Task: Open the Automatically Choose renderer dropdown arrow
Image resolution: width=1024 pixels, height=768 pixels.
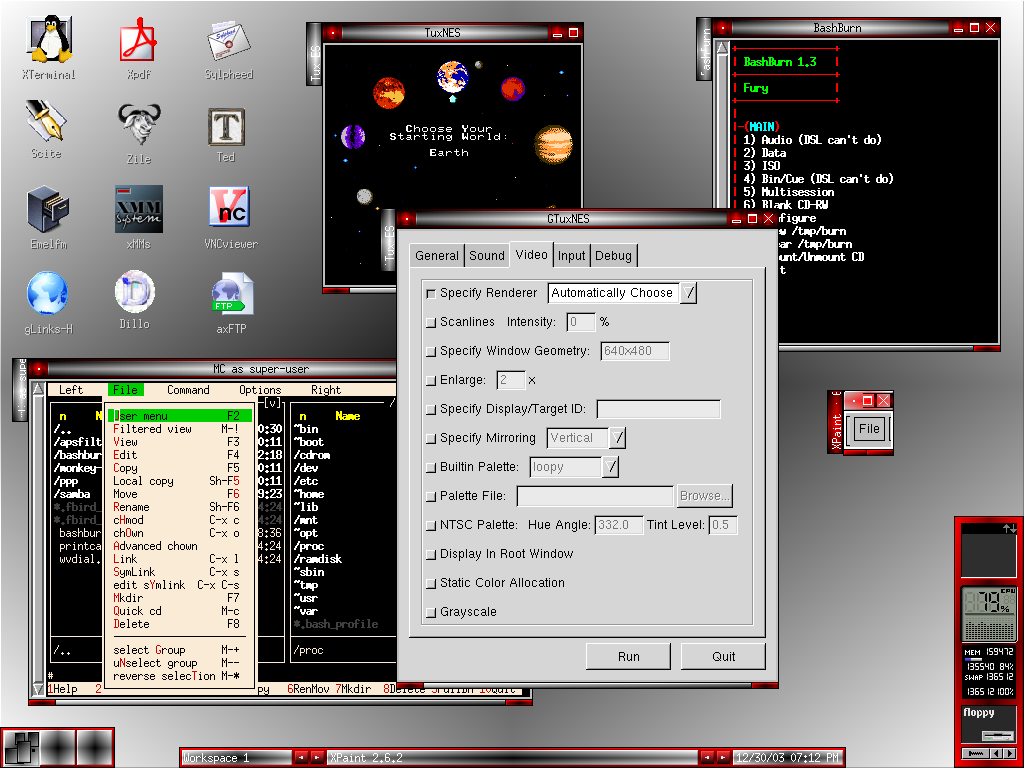Action: pyautogui.click(x=688, y=293)
